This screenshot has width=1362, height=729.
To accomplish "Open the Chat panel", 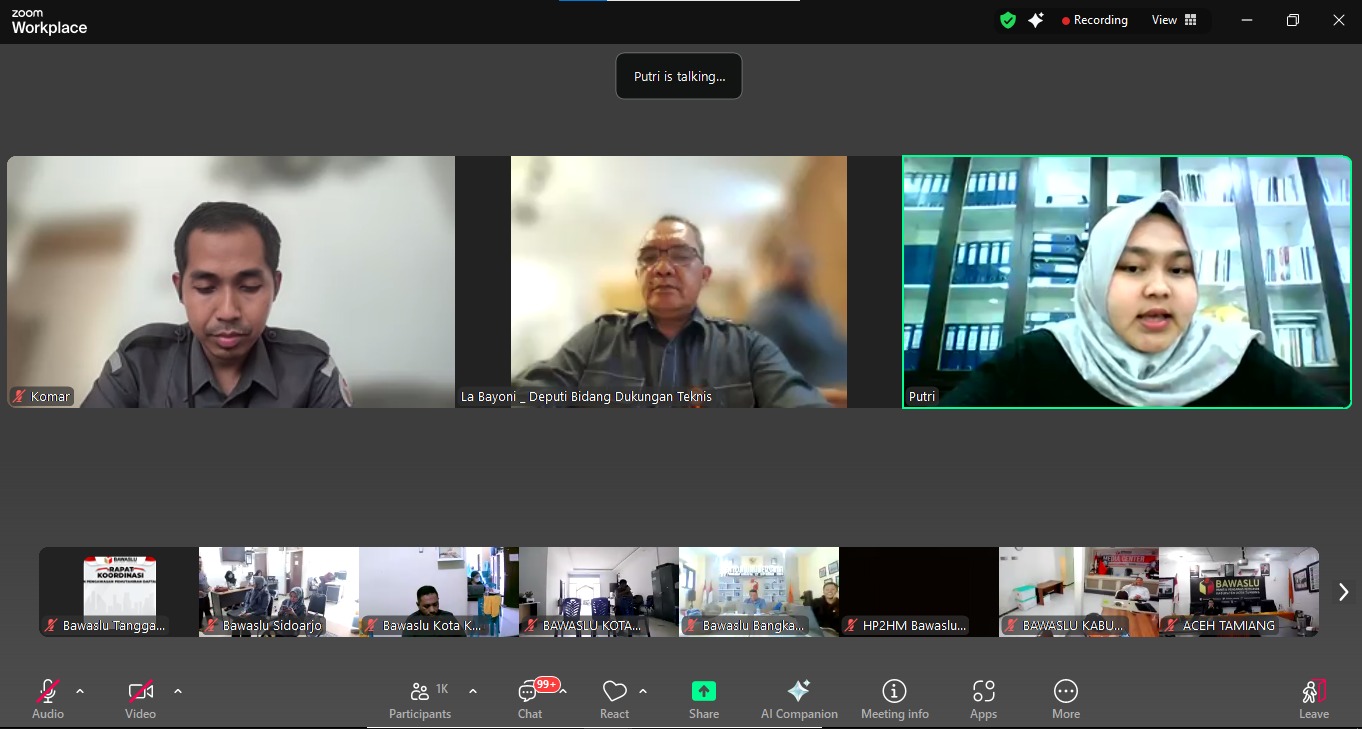I will [x=530, y=699].
